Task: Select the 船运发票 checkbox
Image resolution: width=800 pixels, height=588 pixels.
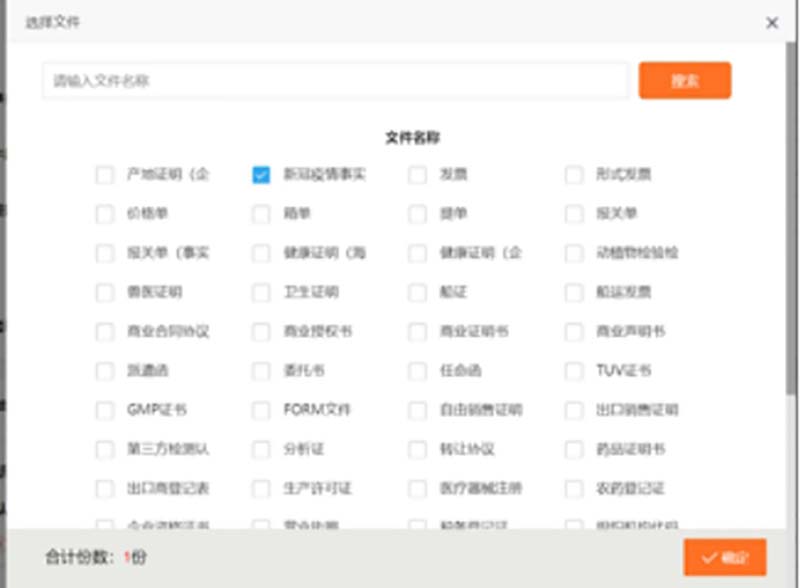Action: (x=574, y=293)
